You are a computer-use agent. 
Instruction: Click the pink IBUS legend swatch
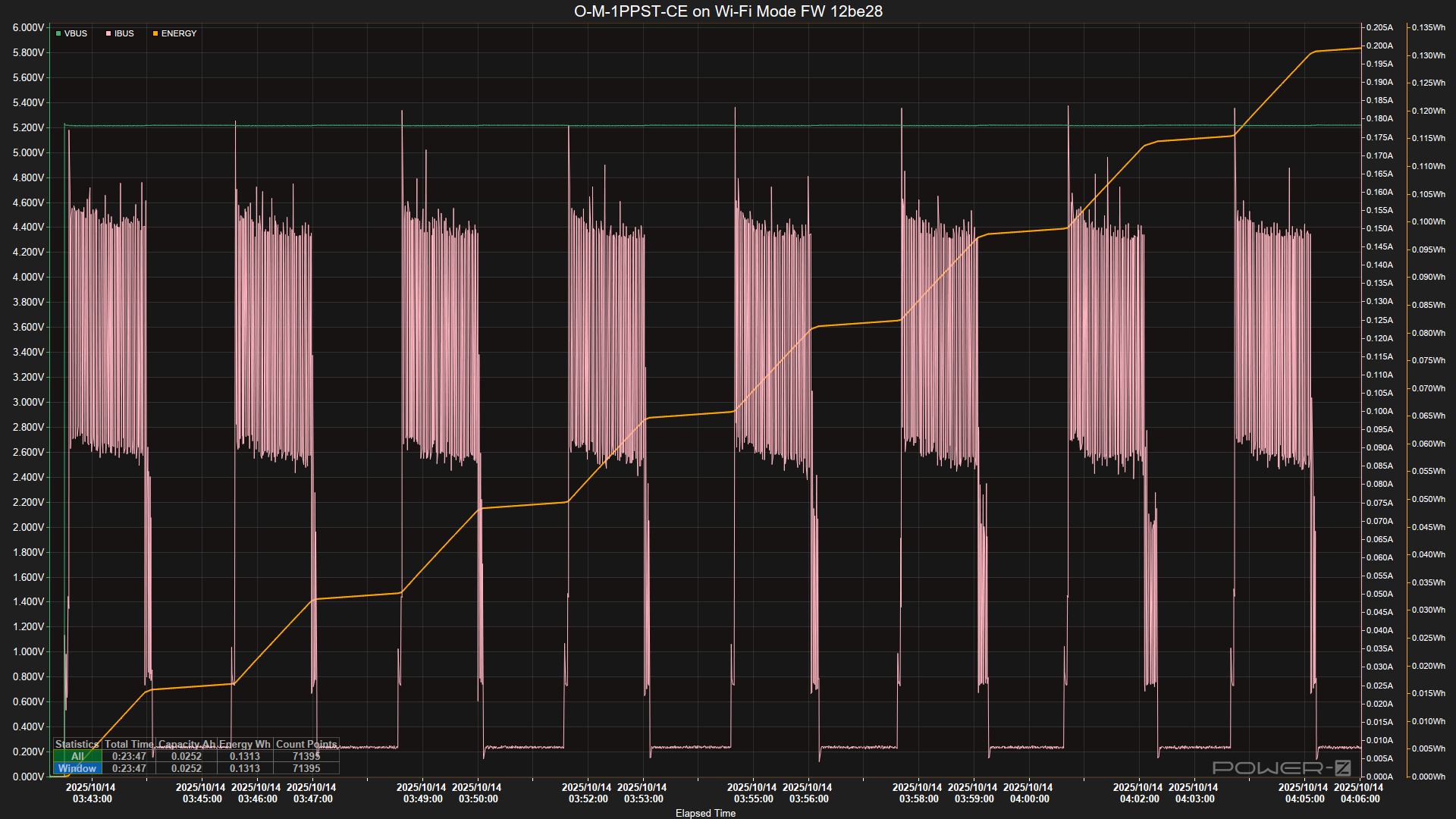(x=108, y=34)
